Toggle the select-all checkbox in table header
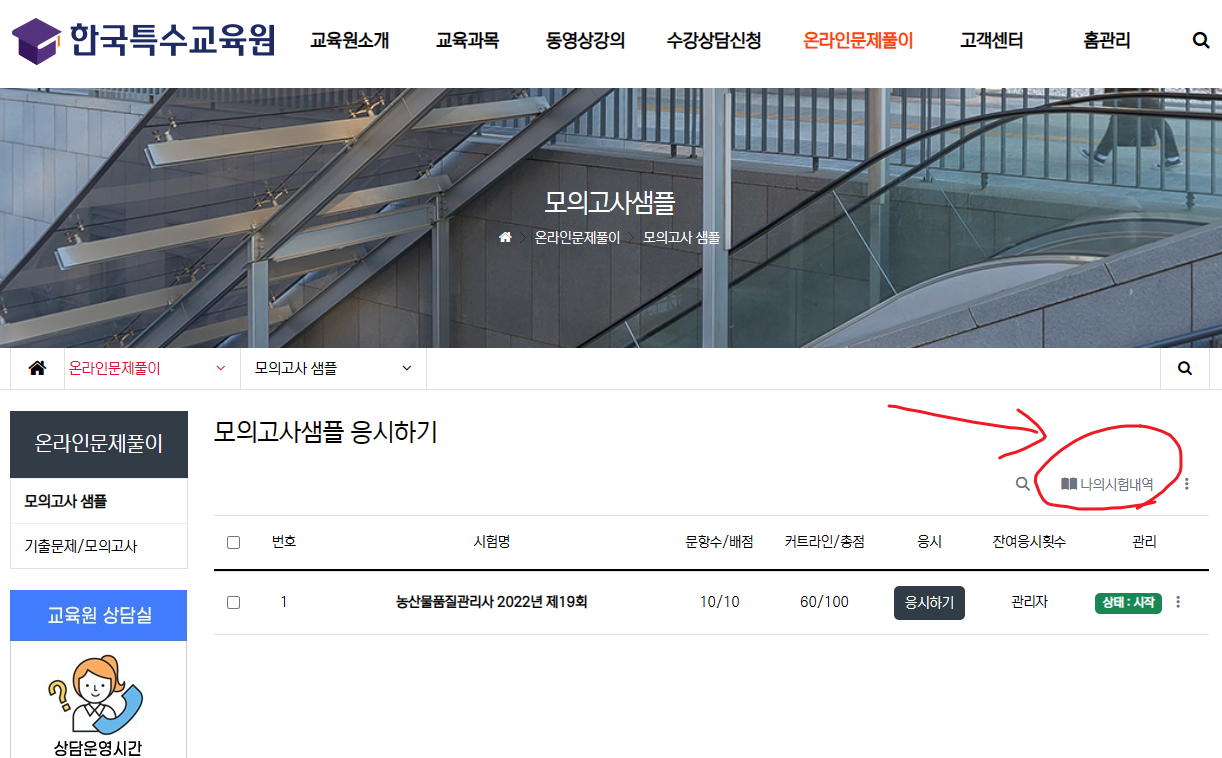The image size is (1222, 758). [x=233, y=542]
